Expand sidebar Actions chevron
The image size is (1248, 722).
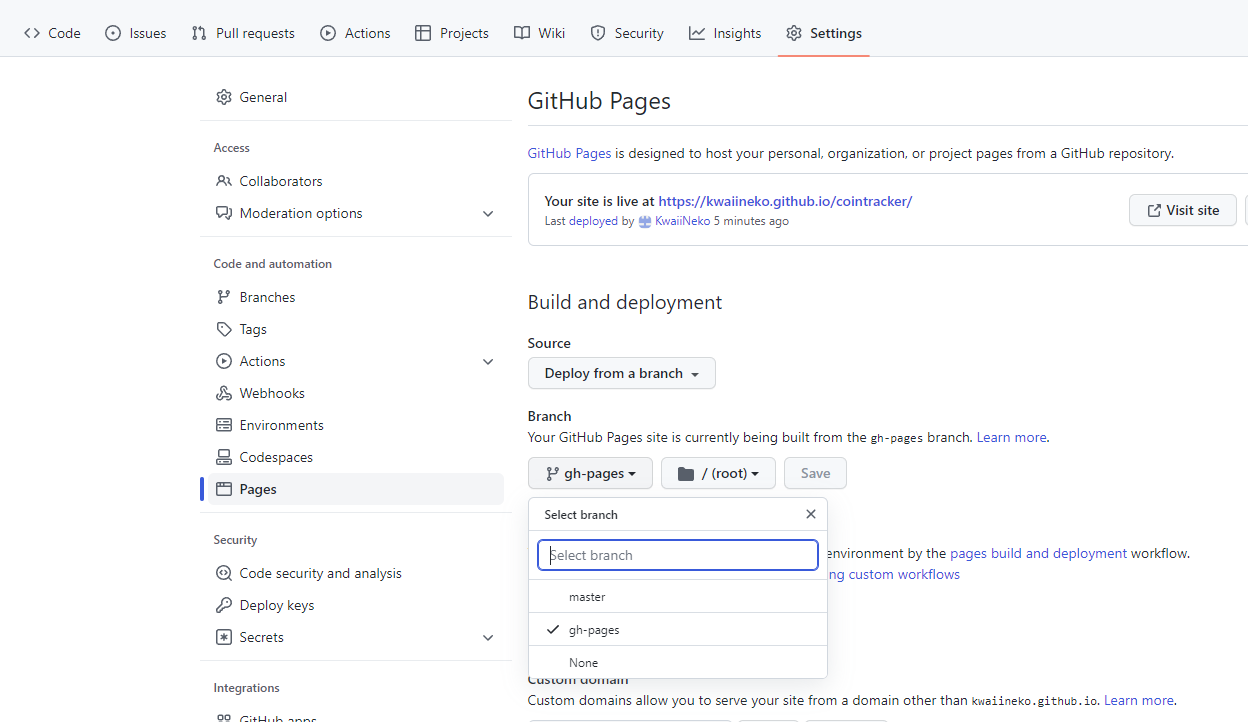(x=488, y=361)
